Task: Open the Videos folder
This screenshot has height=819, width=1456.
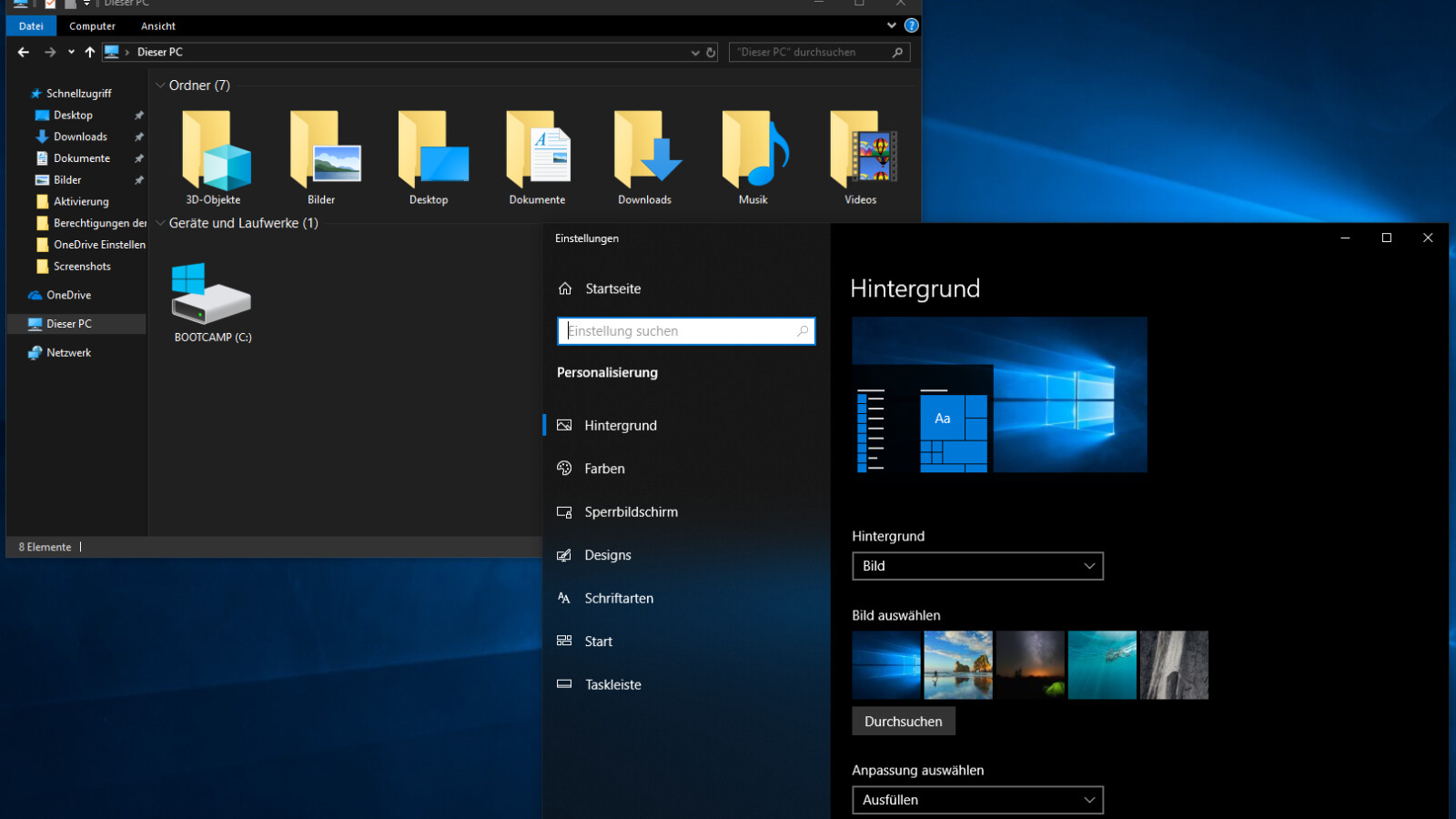Action: [x=860, y=155]
